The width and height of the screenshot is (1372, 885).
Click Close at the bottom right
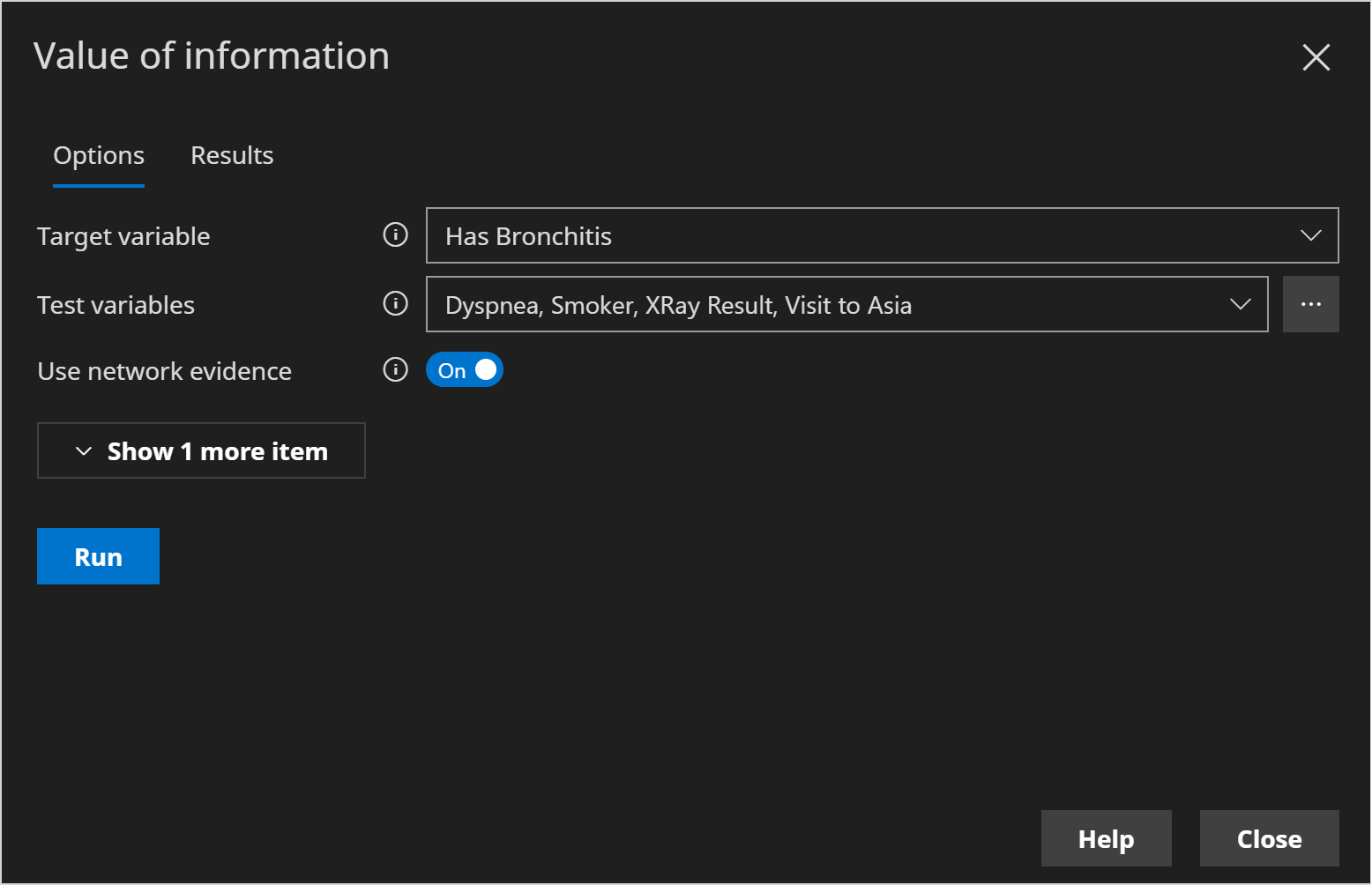1269,838
